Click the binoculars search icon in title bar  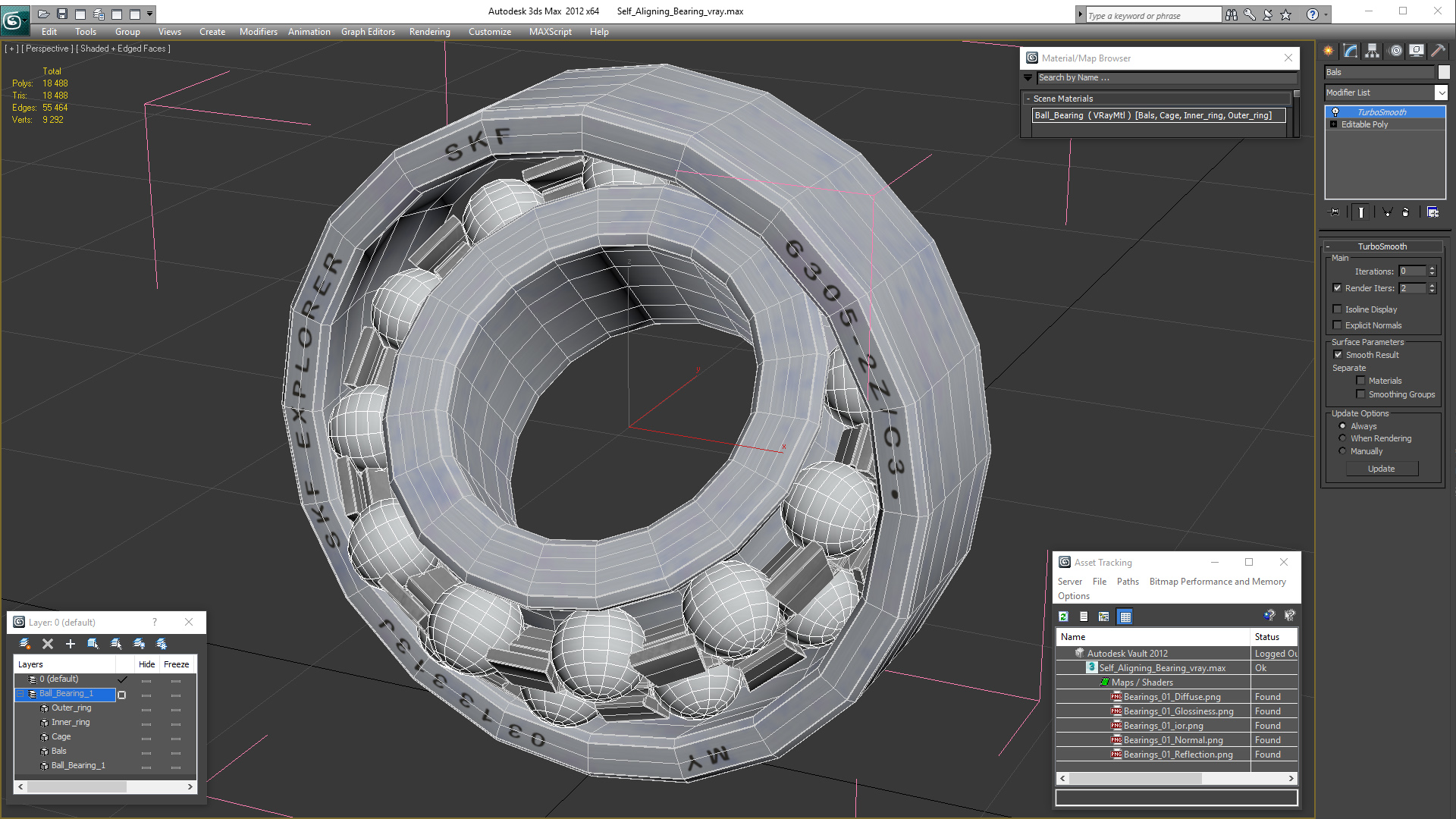point(1232,14)
